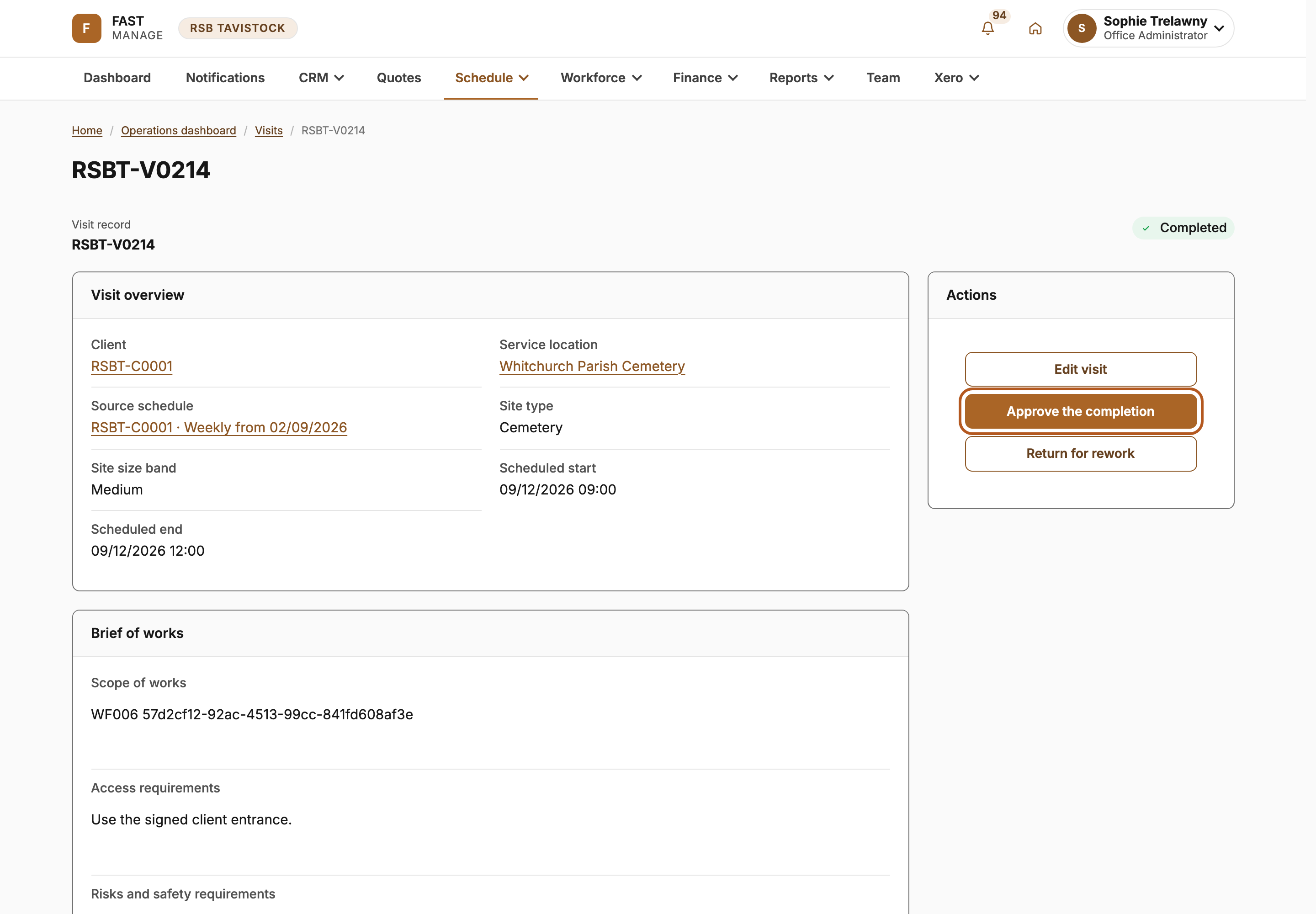This screenshot has width=1316, height=914.
Task: Open the Weekly from 02/09/2026 schedule link
Action: pos(219,428)
